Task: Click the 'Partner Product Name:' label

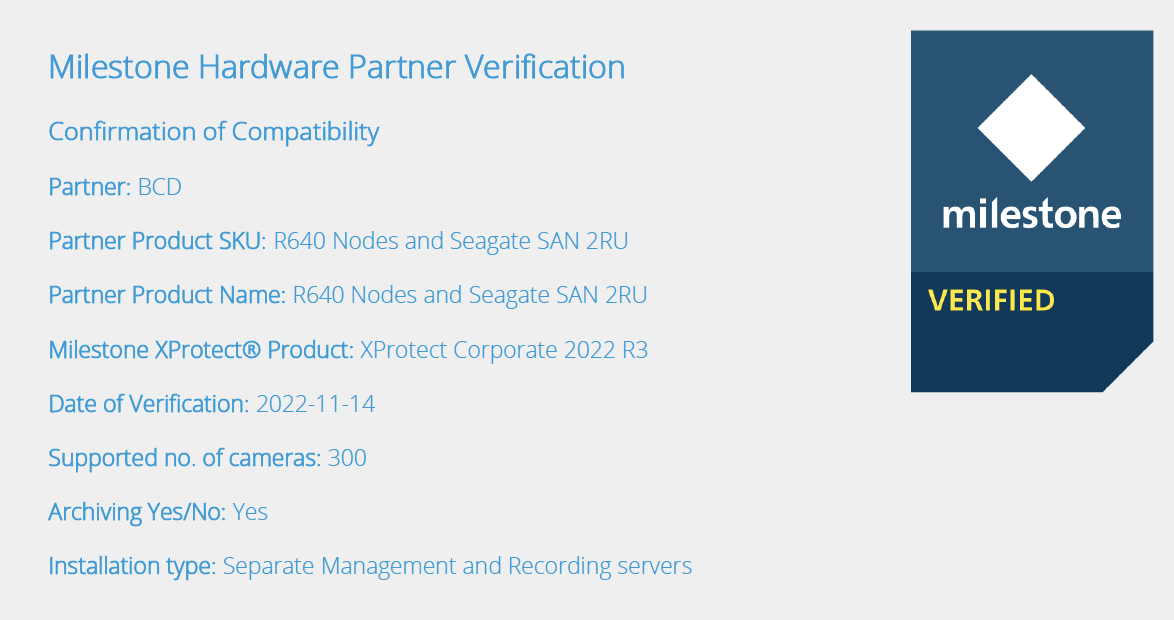Action: [167, 295]
